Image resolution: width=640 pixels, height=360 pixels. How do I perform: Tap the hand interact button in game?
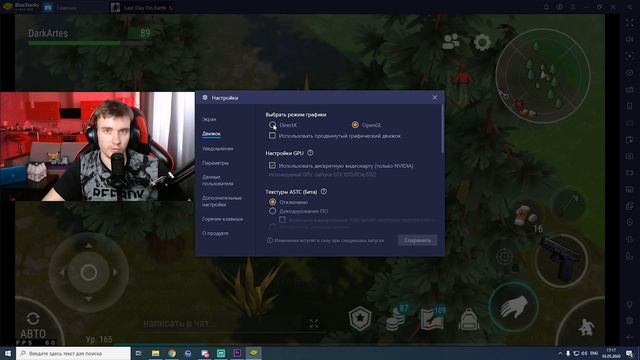513,307
